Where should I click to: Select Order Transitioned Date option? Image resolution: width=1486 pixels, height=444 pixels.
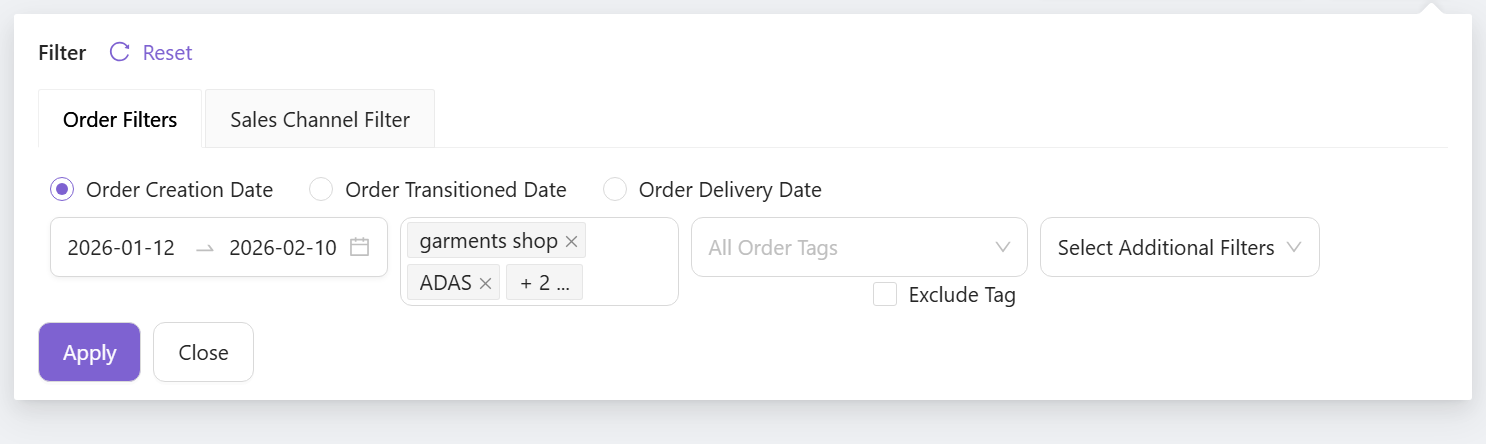pyautogui.click(x=320, y=189)
